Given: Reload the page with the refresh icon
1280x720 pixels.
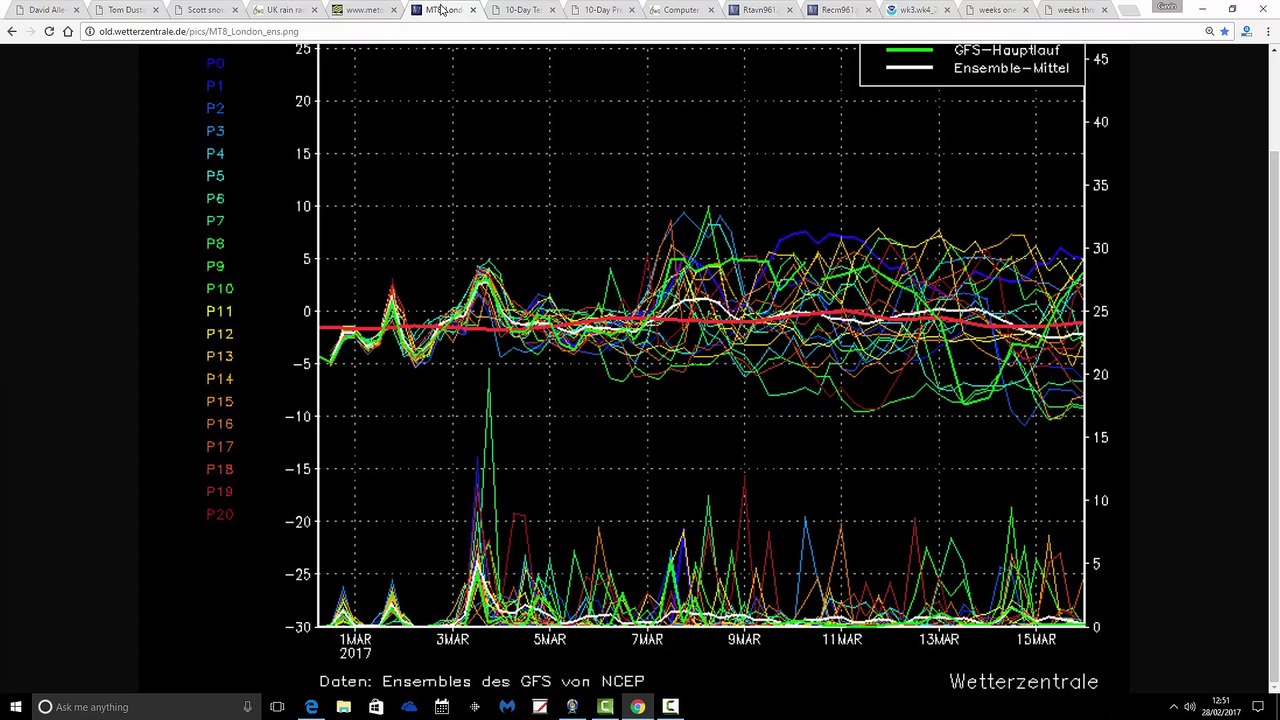Looking at the screenshot, I should coord(49,31).
